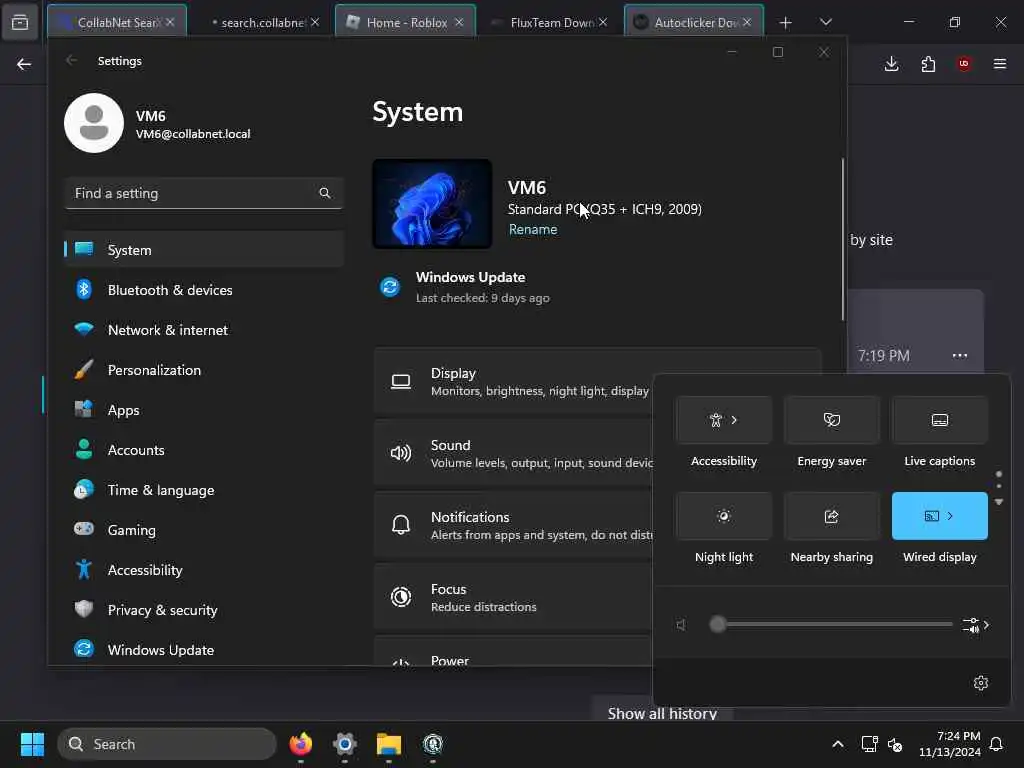This screenshot has height=768, width=1024.
Task: Click Settings back arrow
Action: click(72, 61)
